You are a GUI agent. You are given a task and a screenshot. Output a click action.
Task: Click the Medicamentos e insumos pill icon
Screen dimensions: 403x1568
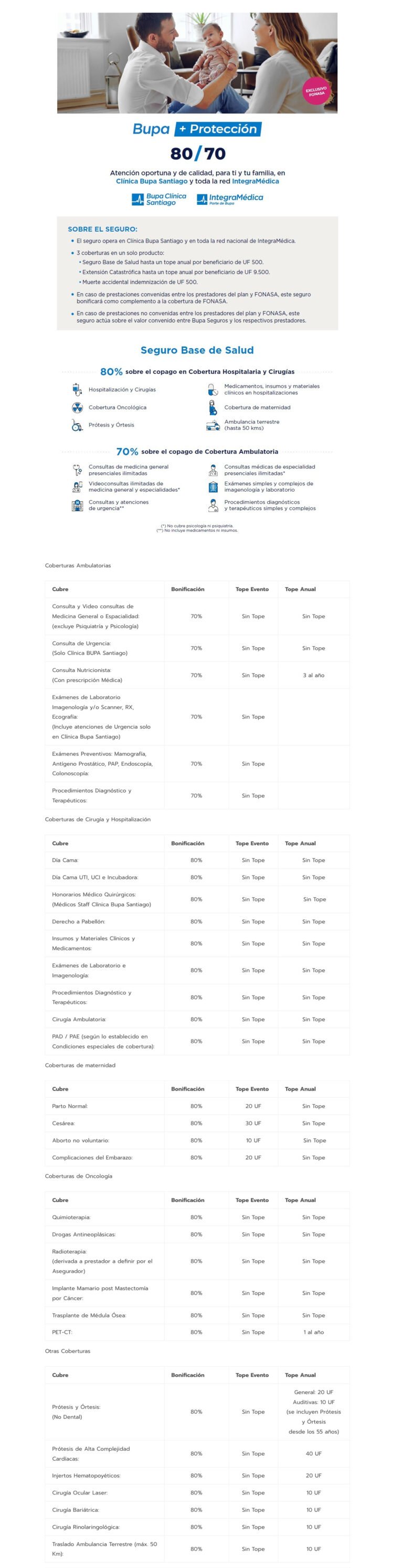coord(213,389)
